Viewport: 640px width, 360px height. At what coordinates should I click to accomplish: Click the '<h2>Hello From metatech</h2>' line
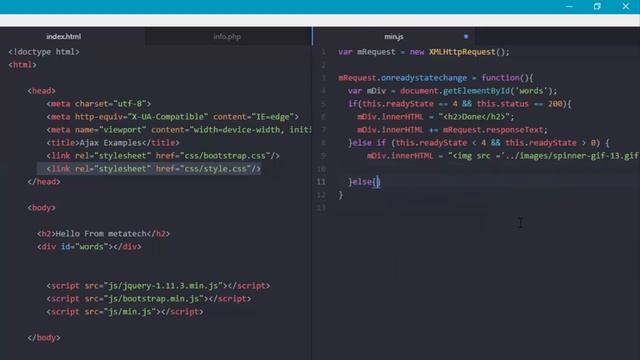(104, 234)
